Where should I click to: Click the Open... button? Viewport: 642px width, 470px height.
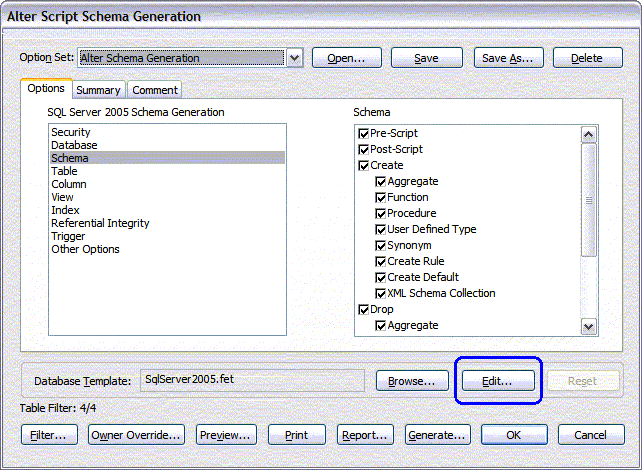click(346, 58)
